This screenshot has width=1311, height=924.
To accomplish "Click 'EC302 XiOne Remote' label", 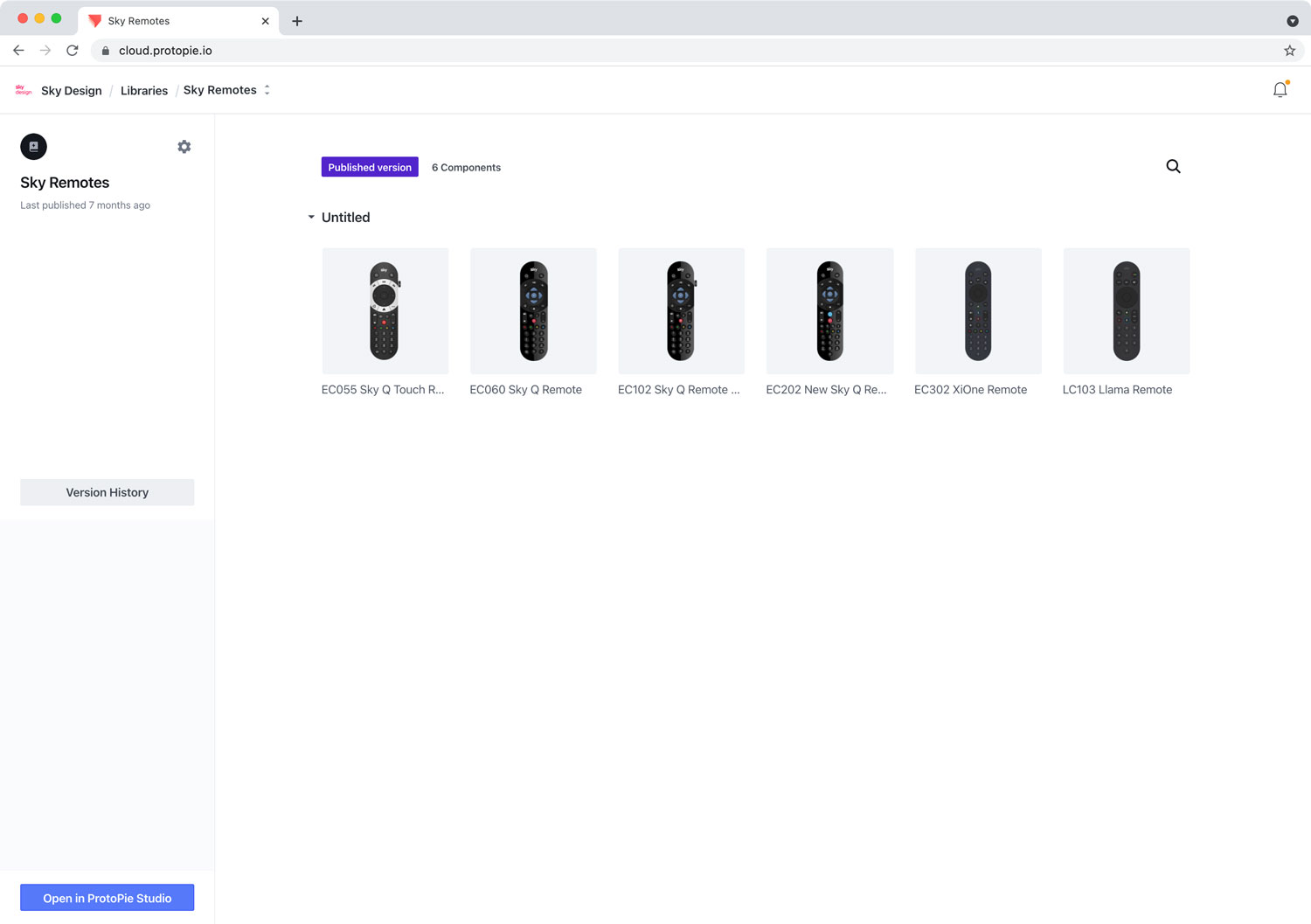I will point(970,390).
